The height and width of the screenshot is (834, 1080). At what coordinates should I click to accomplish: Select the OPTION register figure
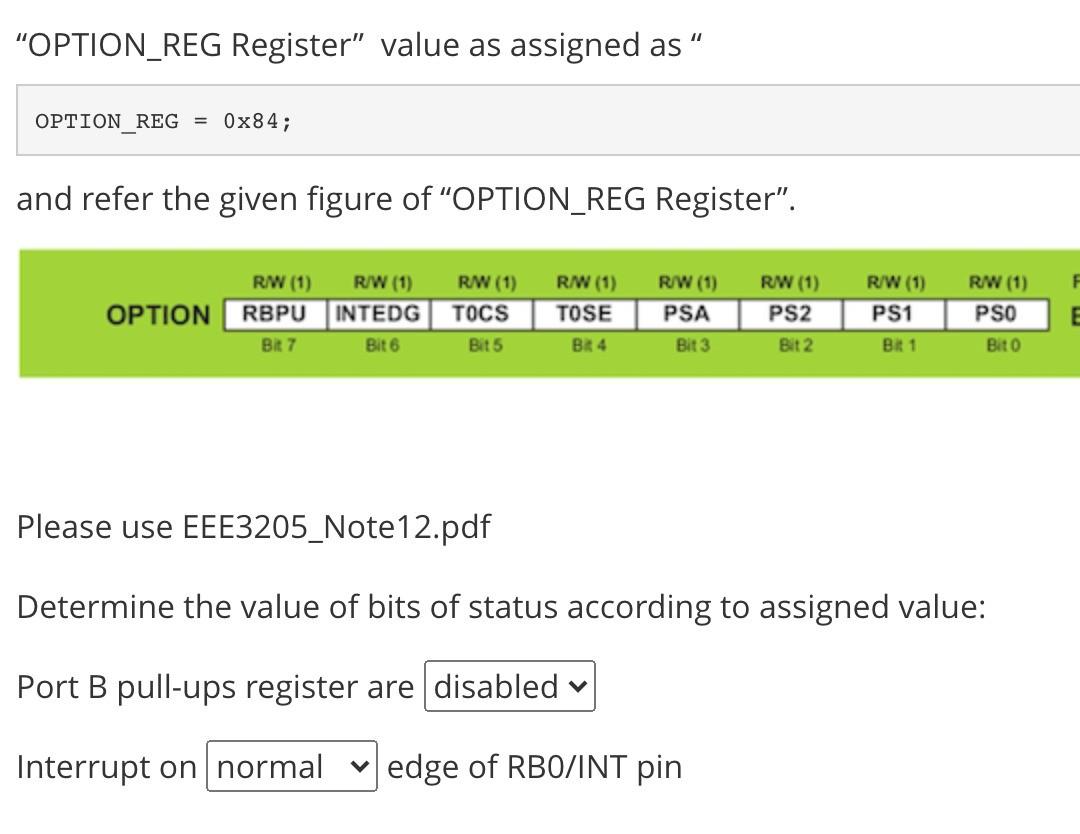[550, 313]
